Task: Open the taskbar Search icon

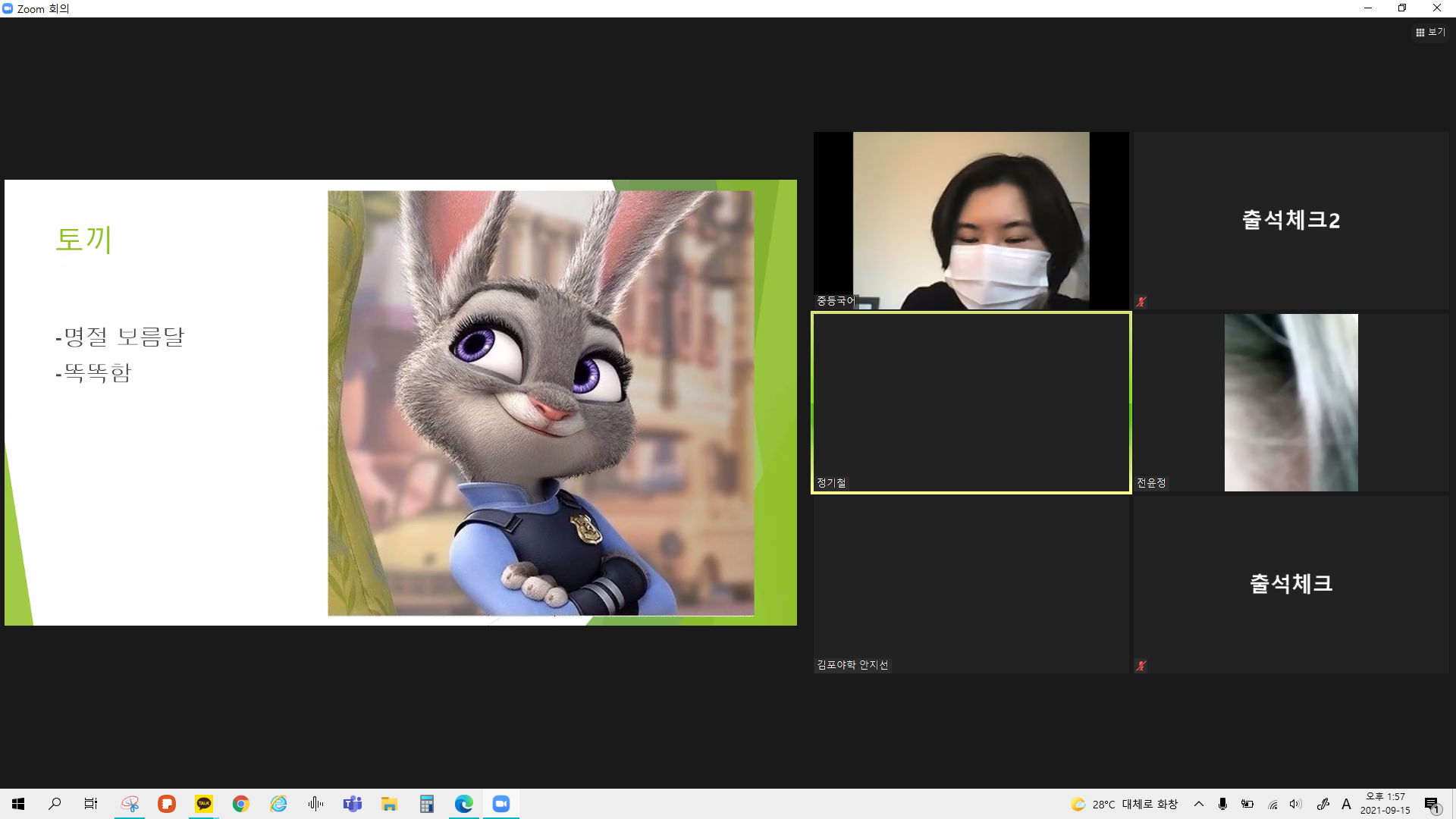Action: (55, 804)
